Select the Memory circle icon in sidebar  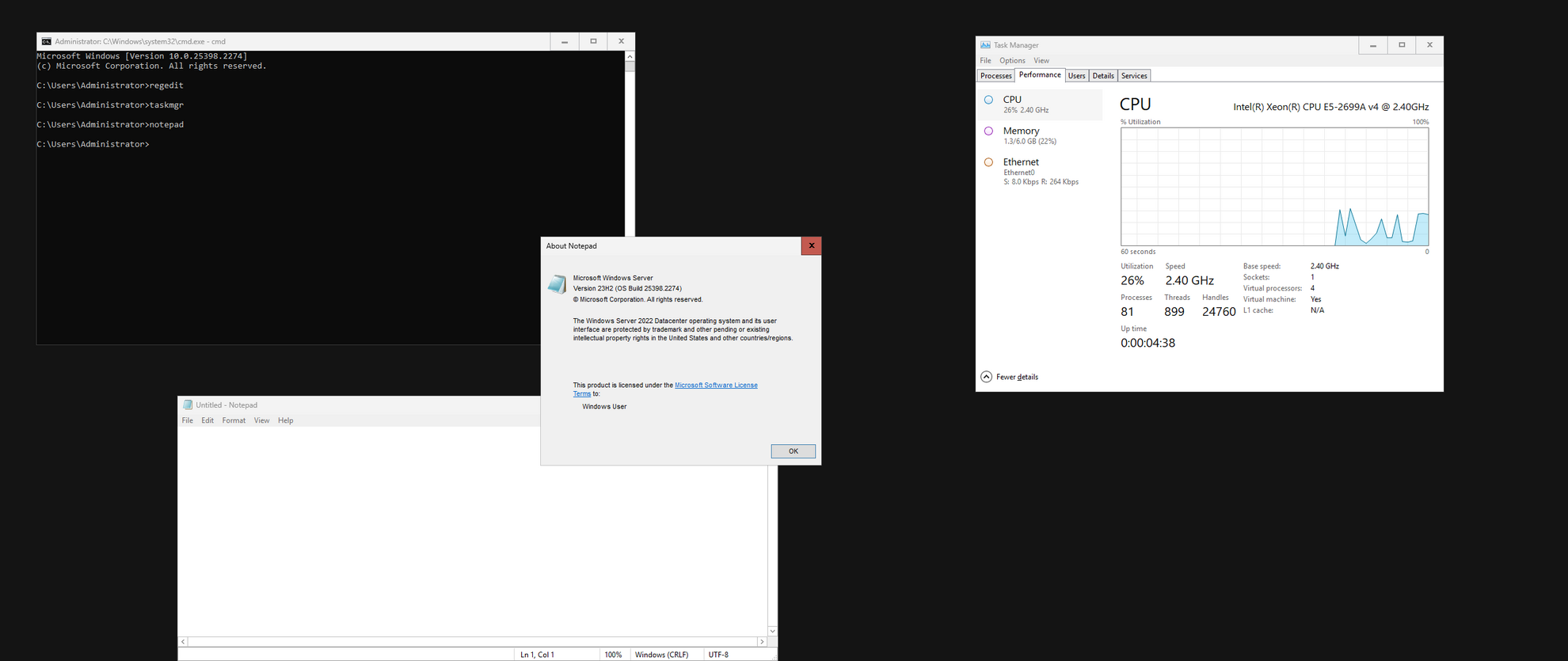pos(988,131)
